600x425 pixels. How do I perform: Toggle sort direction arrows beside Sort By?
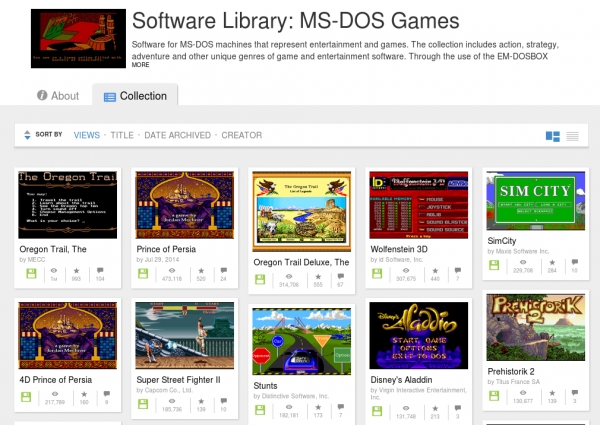coord(27,135)
